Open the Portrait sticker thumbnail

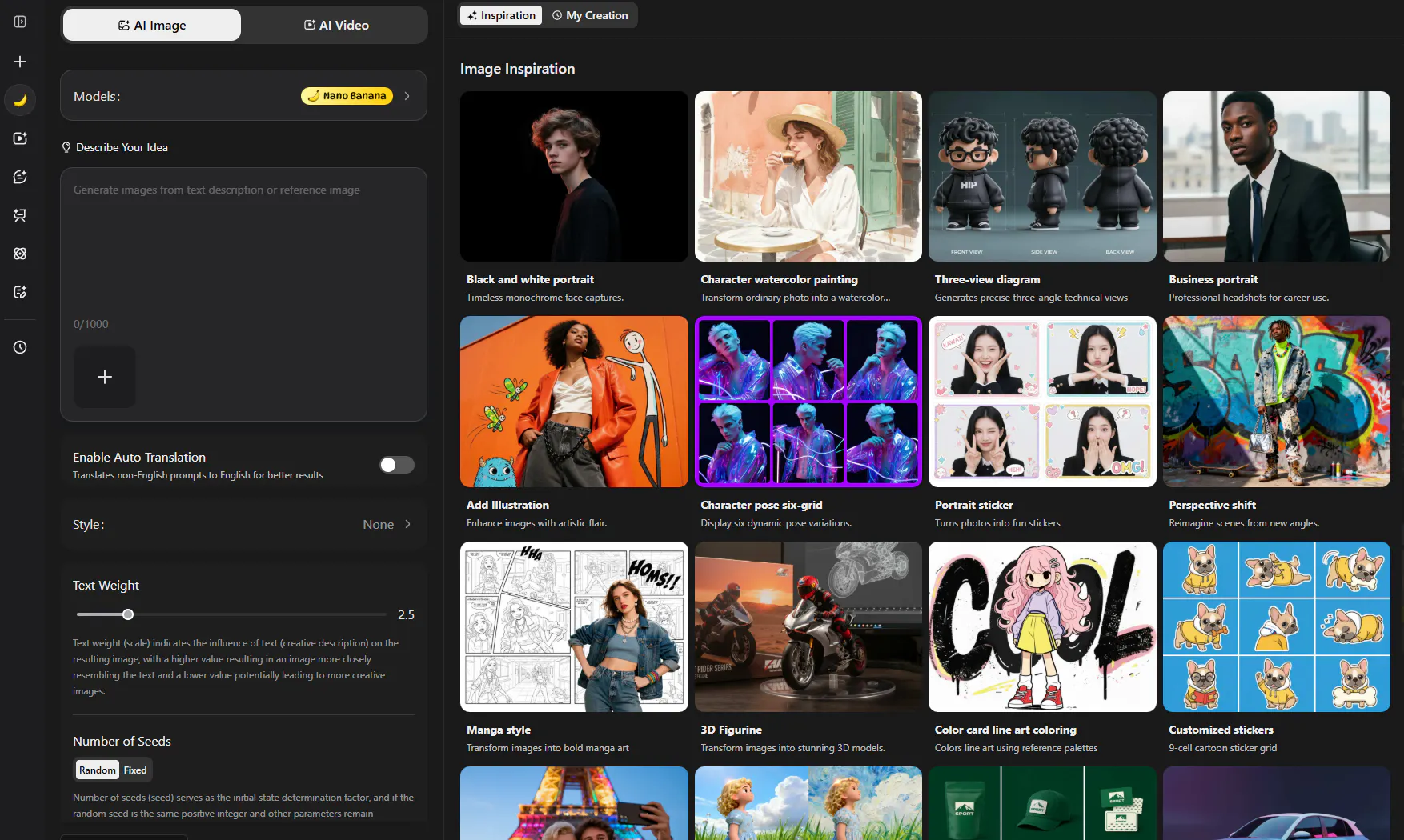tap(1042, 402)
